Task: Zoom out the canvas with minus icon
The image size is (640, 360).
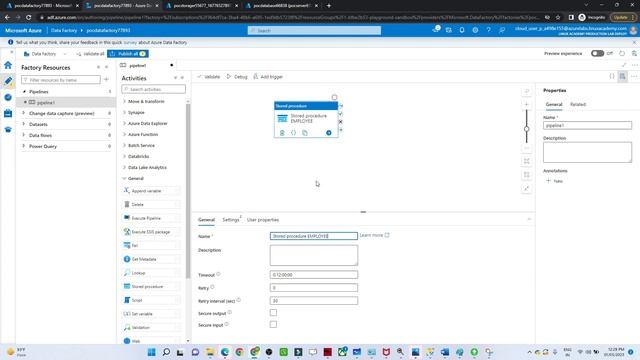Action: pyautogui.click(x=527, y=148)
